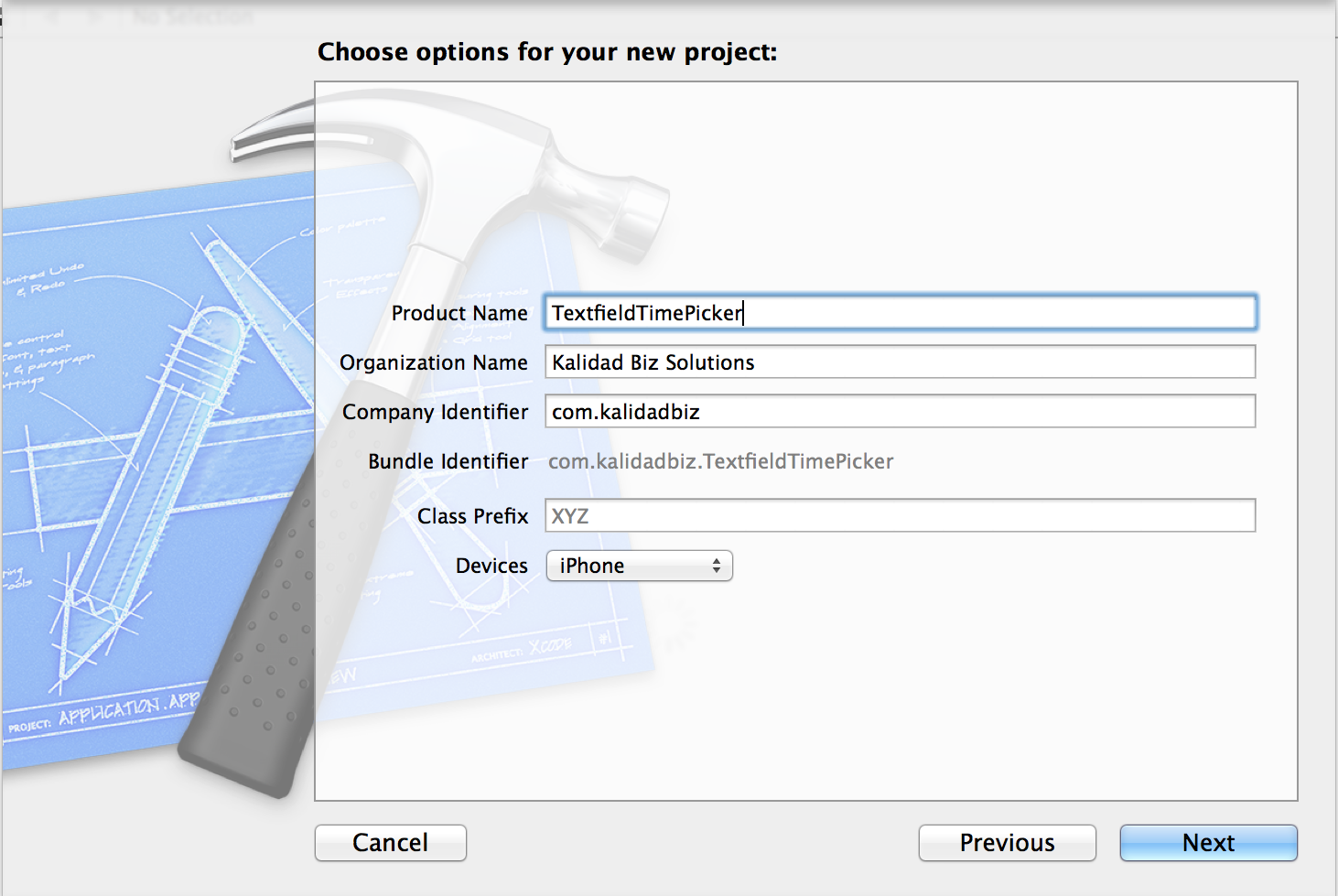
Task: Click the No Selection jump bar area
Action: click(x=192, y=14)
